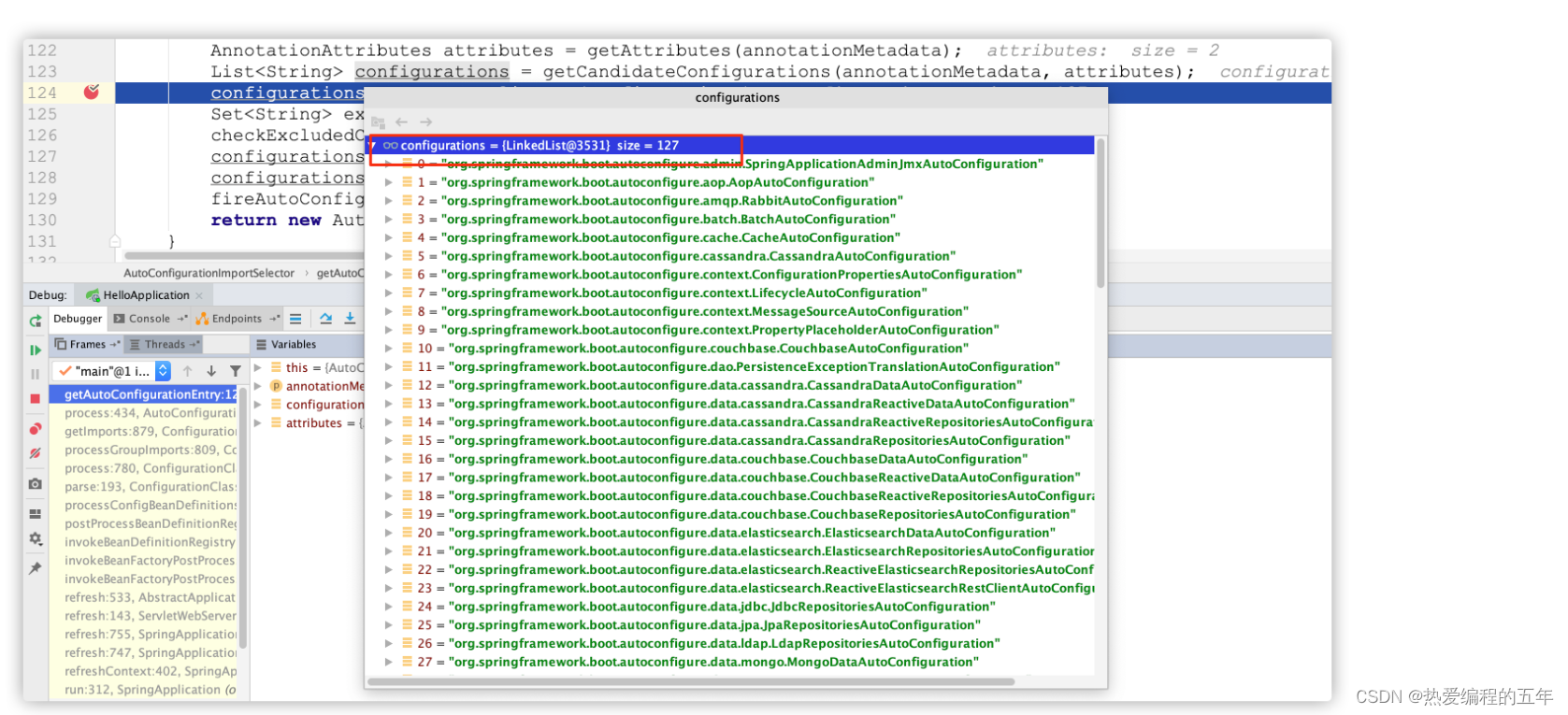
Task: Switch to the Endpoints tab
Action: pos(237,319)
